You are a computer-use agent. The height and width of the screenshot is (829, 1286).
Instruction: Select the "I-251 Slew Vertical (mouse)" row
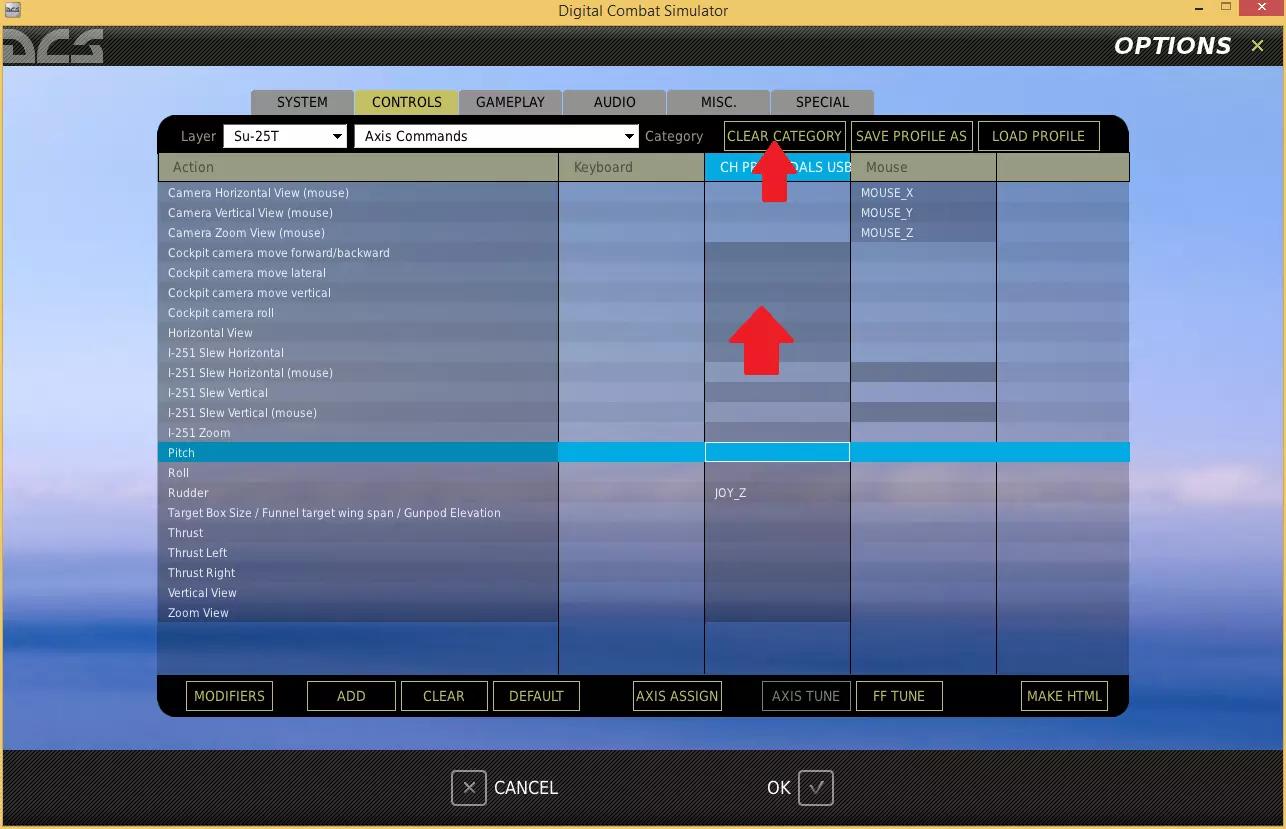tap(358, 413)
